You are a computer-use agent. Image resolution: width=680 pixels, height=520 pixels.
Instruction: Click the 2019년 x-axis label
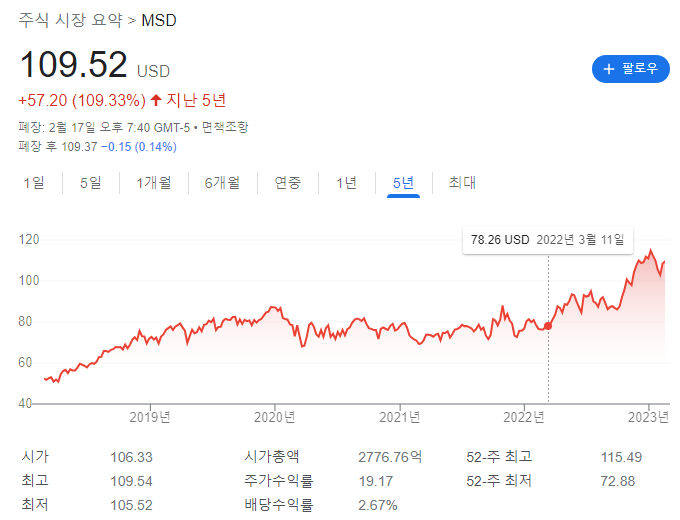pos(150,417)
